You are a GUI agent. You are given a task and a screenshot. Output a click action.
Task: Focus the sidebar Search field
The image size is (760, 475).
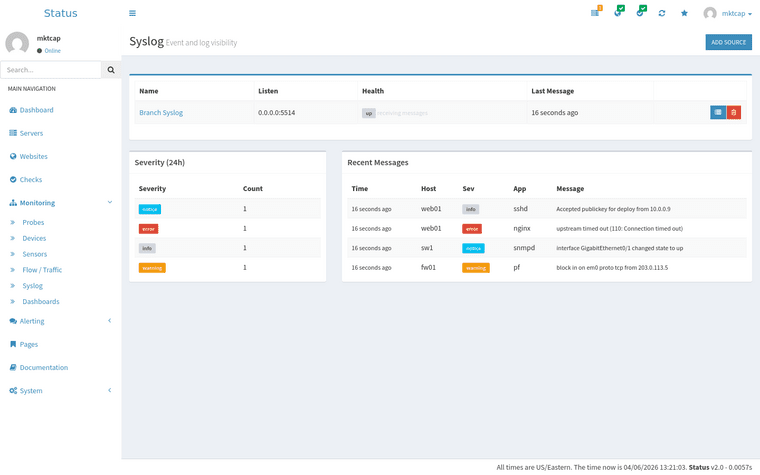click(51, 70)
